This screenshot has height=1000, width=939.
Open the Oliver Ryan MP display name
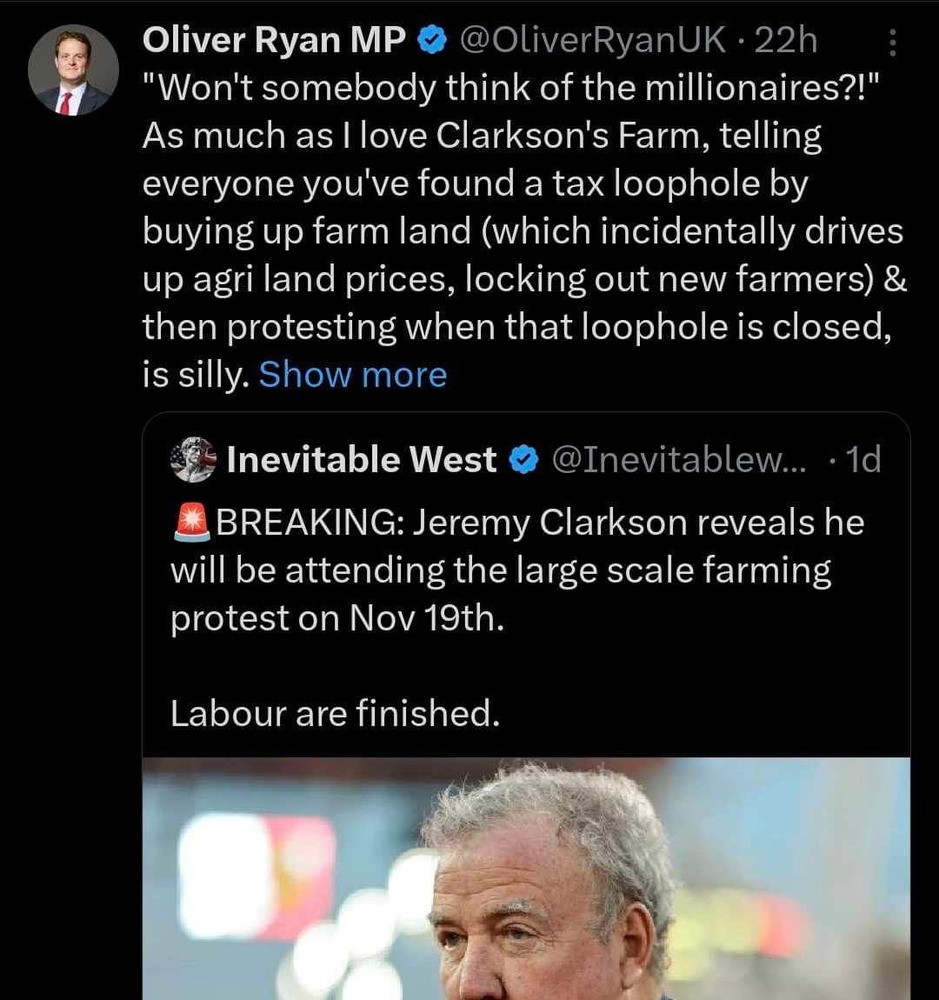275,40
